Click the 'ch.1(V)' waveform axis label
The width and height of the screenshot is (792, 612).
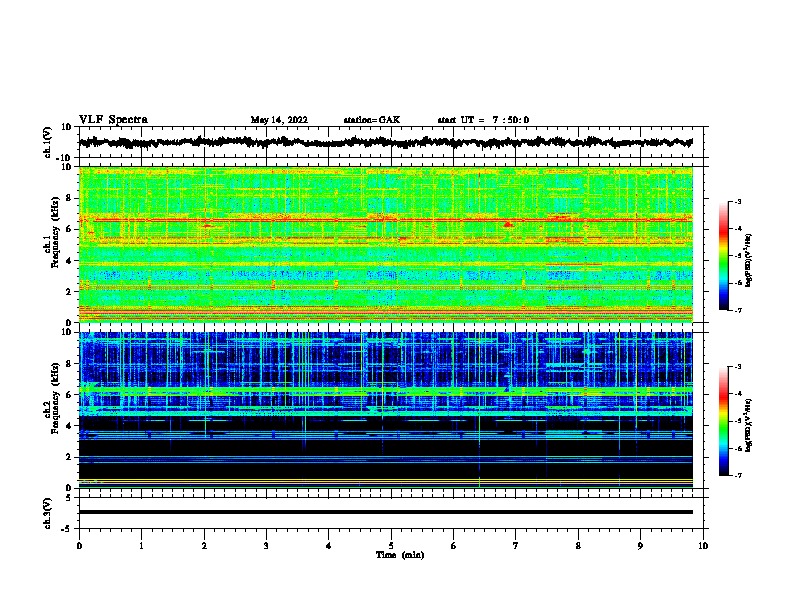(x=48, y=142)
